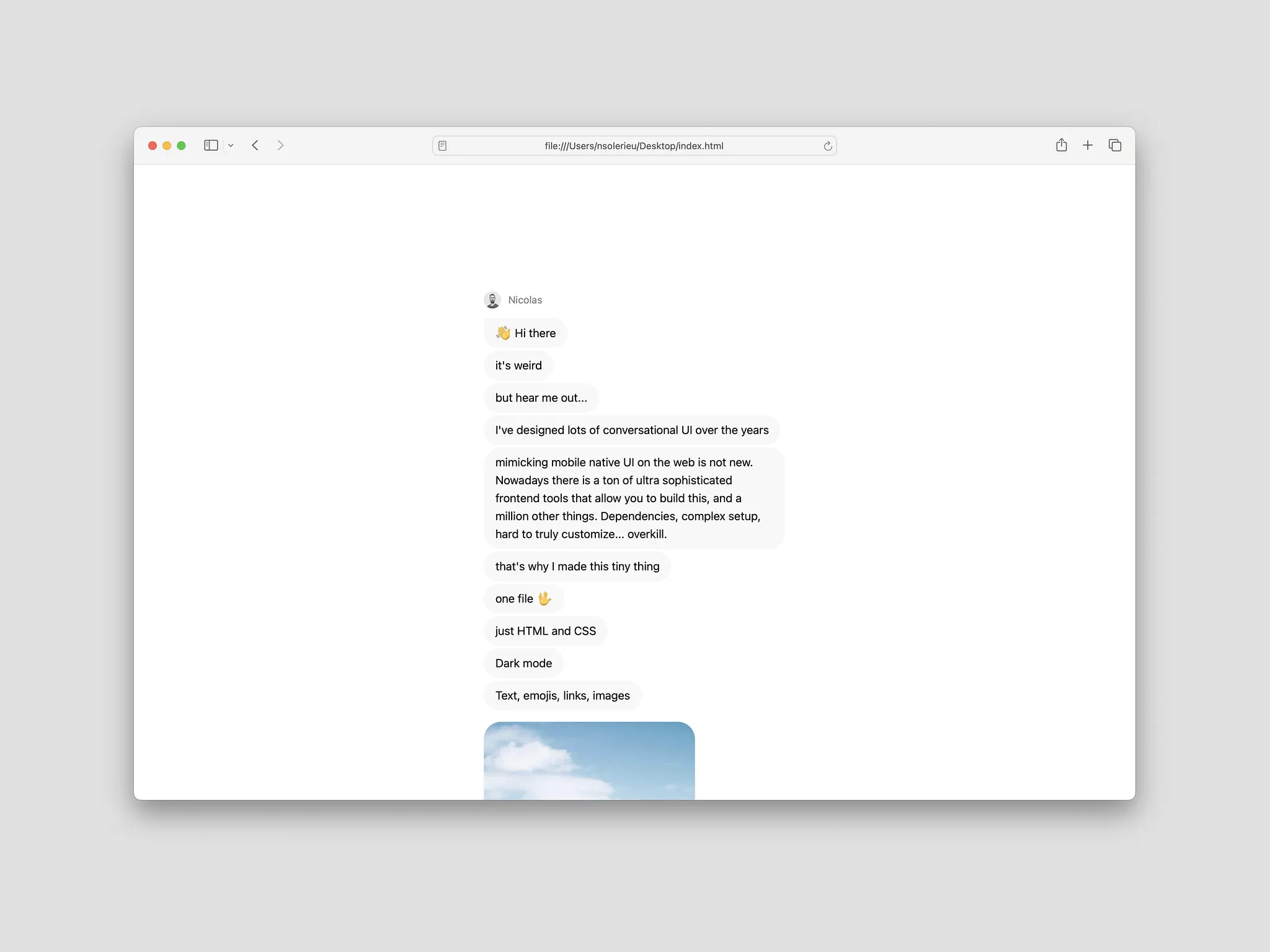
Task: Open a new tab with the plus icon
Action: 1088,145
